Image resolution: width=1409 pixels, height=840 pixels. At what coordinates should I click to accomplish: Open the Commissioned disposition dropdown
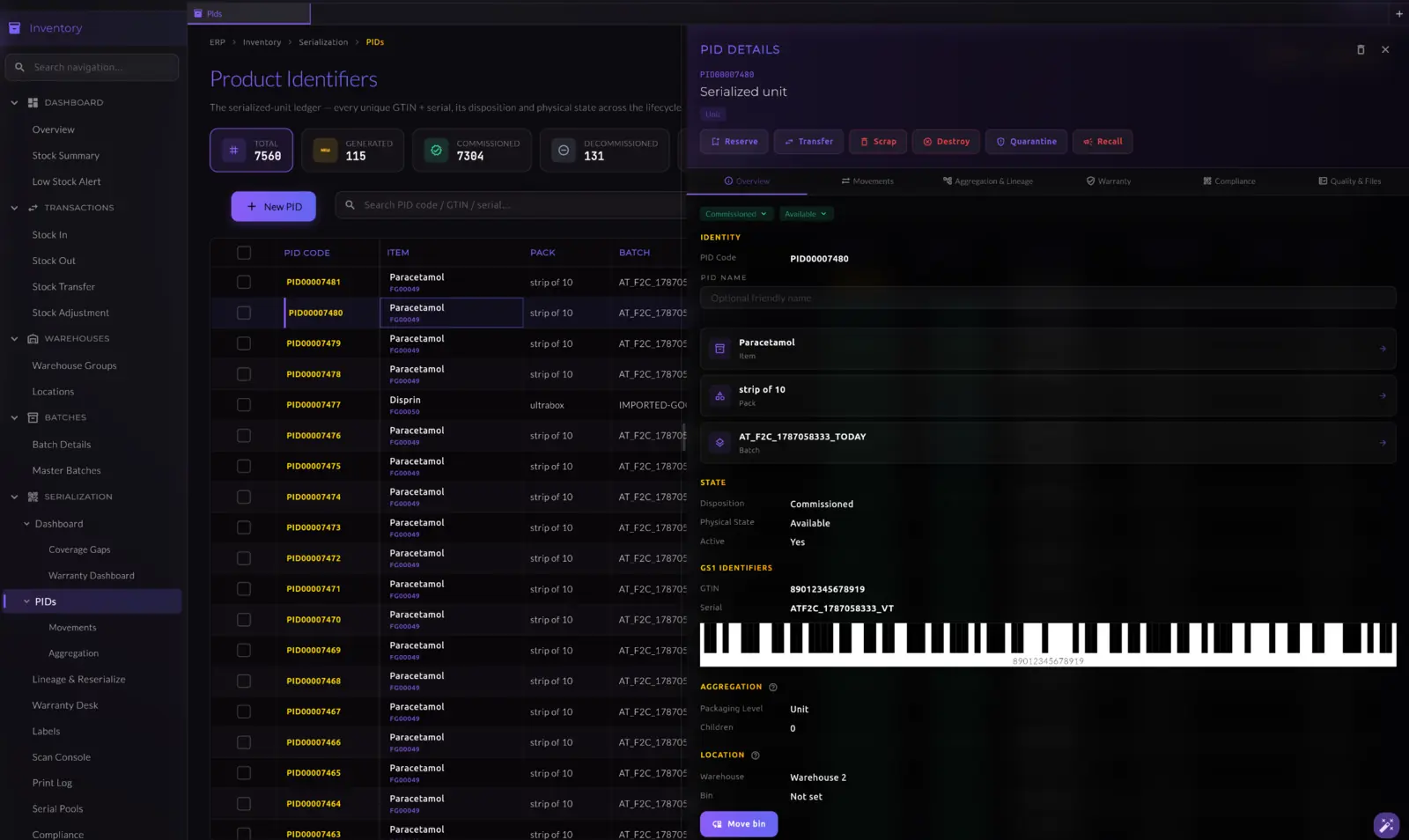coord(736,214)
